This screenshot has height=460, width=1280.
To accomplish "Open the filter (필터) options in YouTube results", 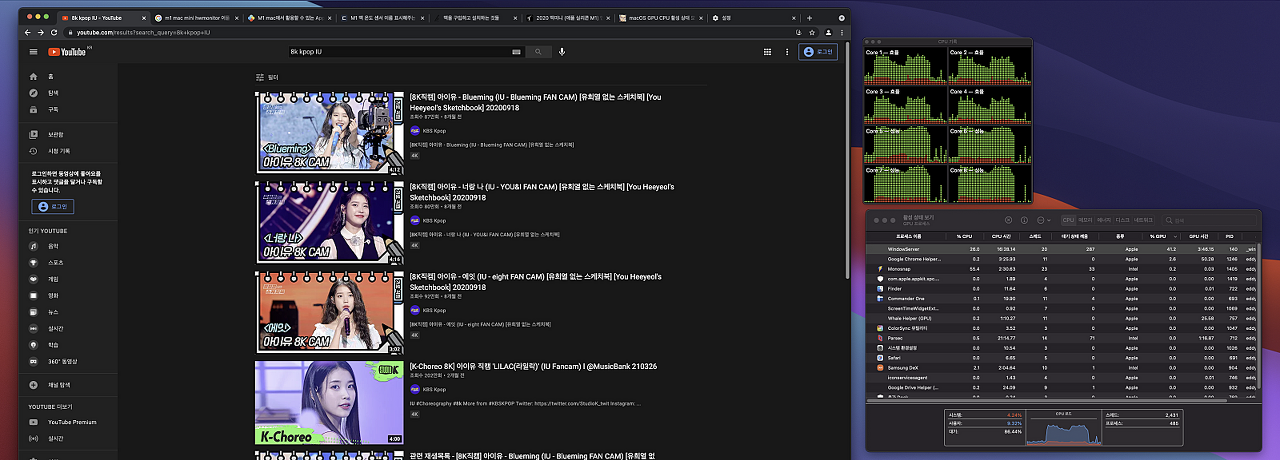I will 267,77.
